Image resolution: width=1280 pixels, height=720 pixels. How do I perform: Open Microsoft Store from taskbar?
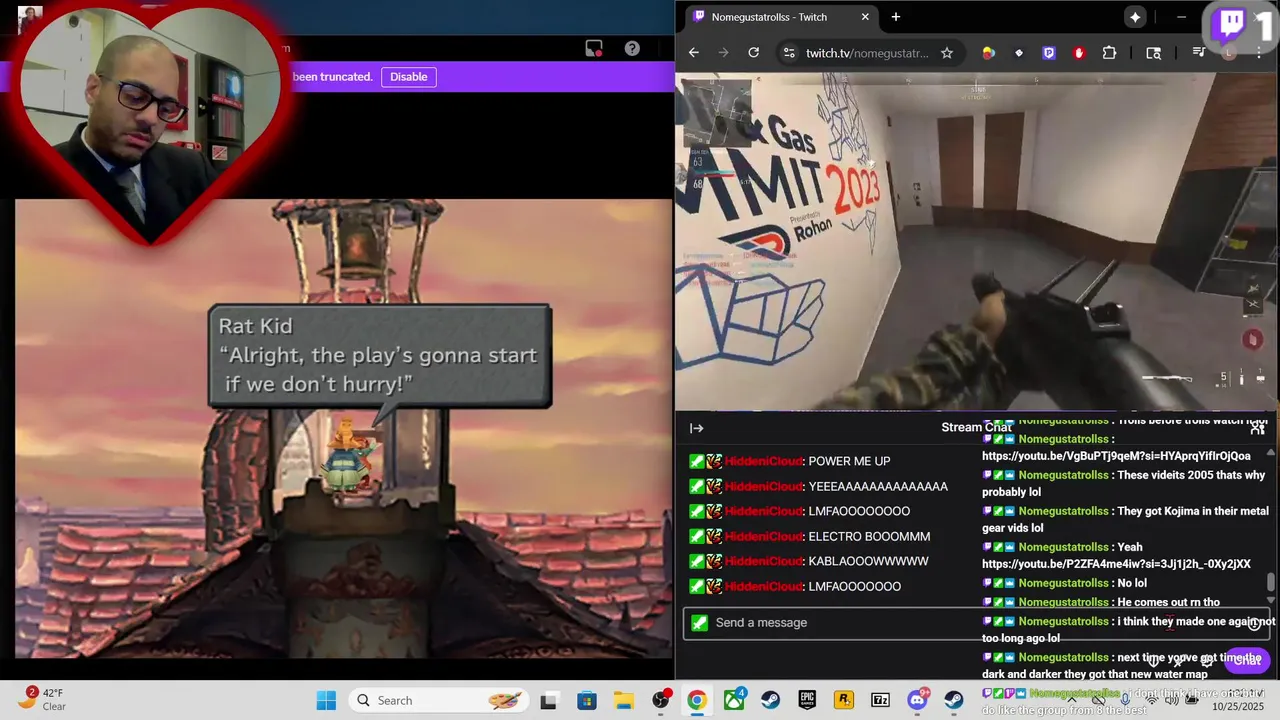point(586,700)
